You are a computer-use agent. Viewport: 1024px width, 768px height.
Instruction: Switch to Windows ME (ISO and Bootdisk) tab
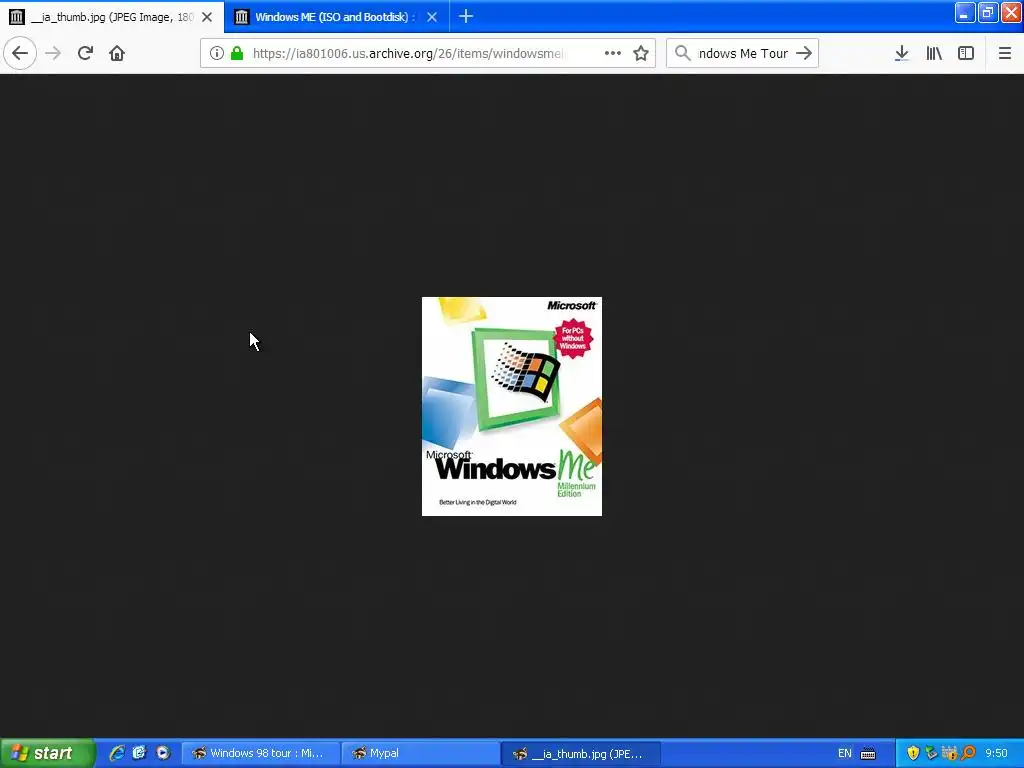point(336,17)
